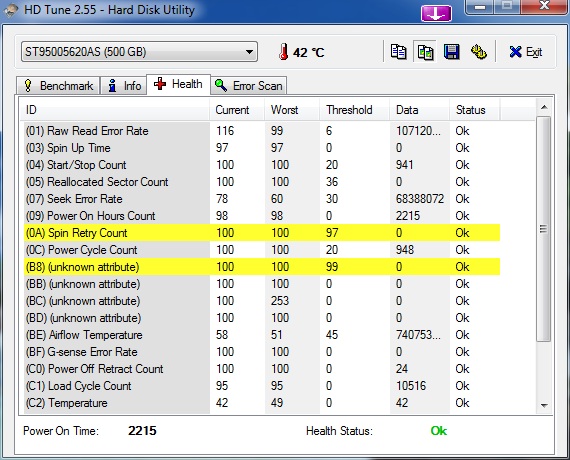Click the Exit button
The height and width of the screenshot is (460, 570).
click(x=526, y=52)
